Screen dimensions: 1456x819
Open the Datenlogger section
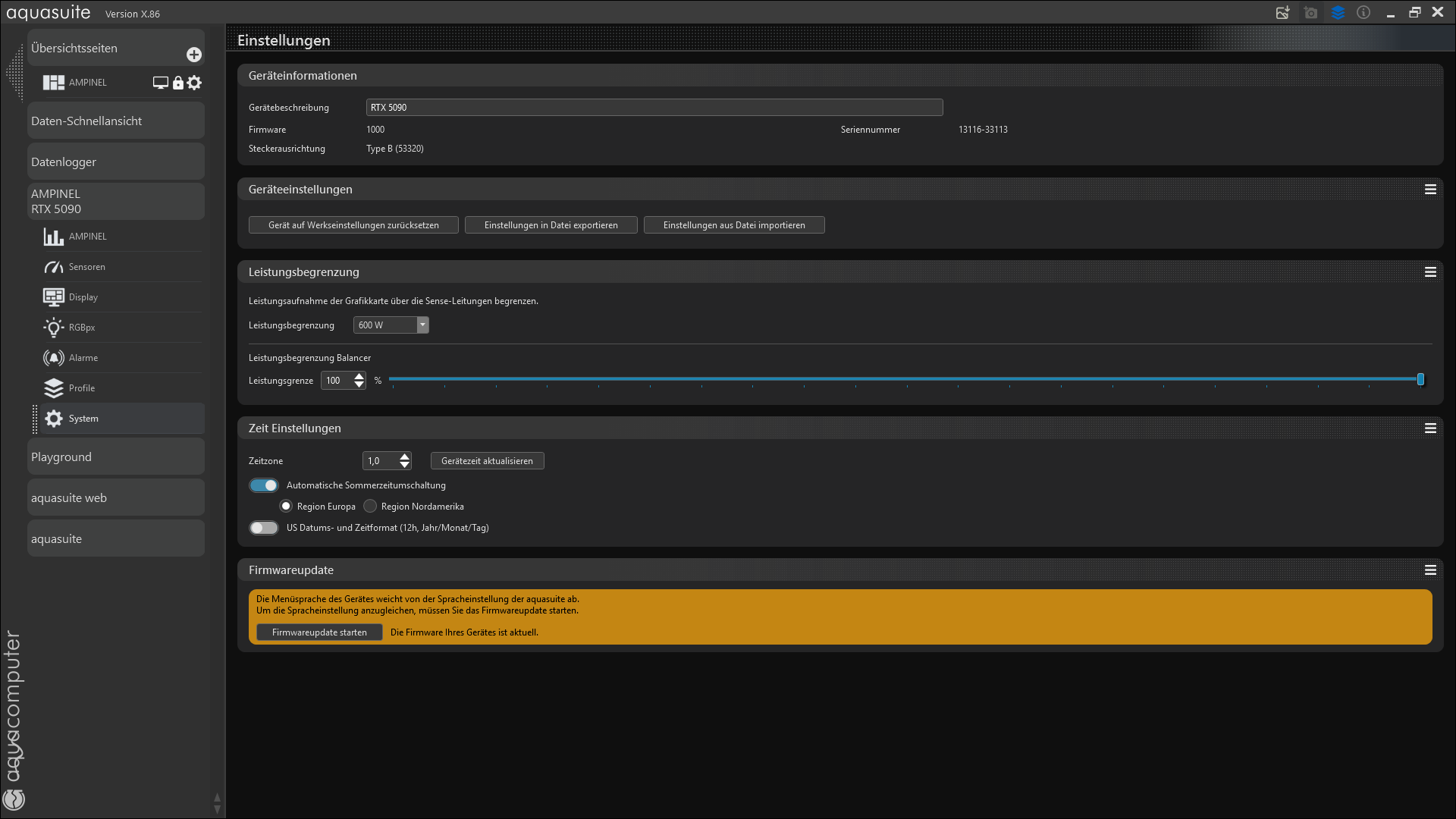[115, 162]
